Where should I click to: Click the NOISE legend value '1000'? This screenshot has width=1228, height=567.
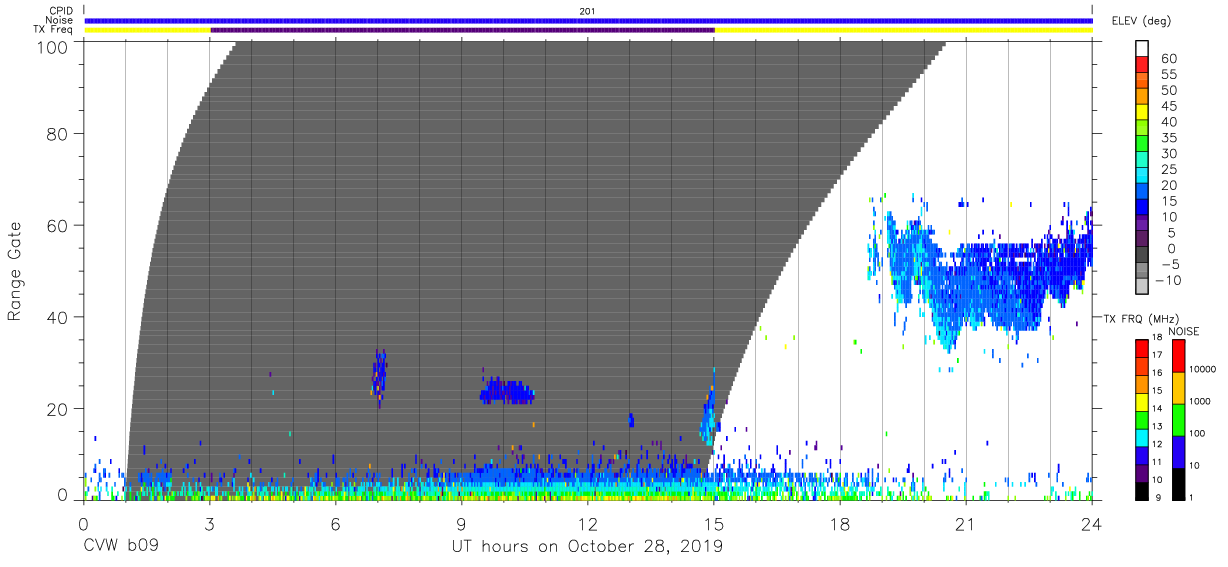(x=1201, y=401)
